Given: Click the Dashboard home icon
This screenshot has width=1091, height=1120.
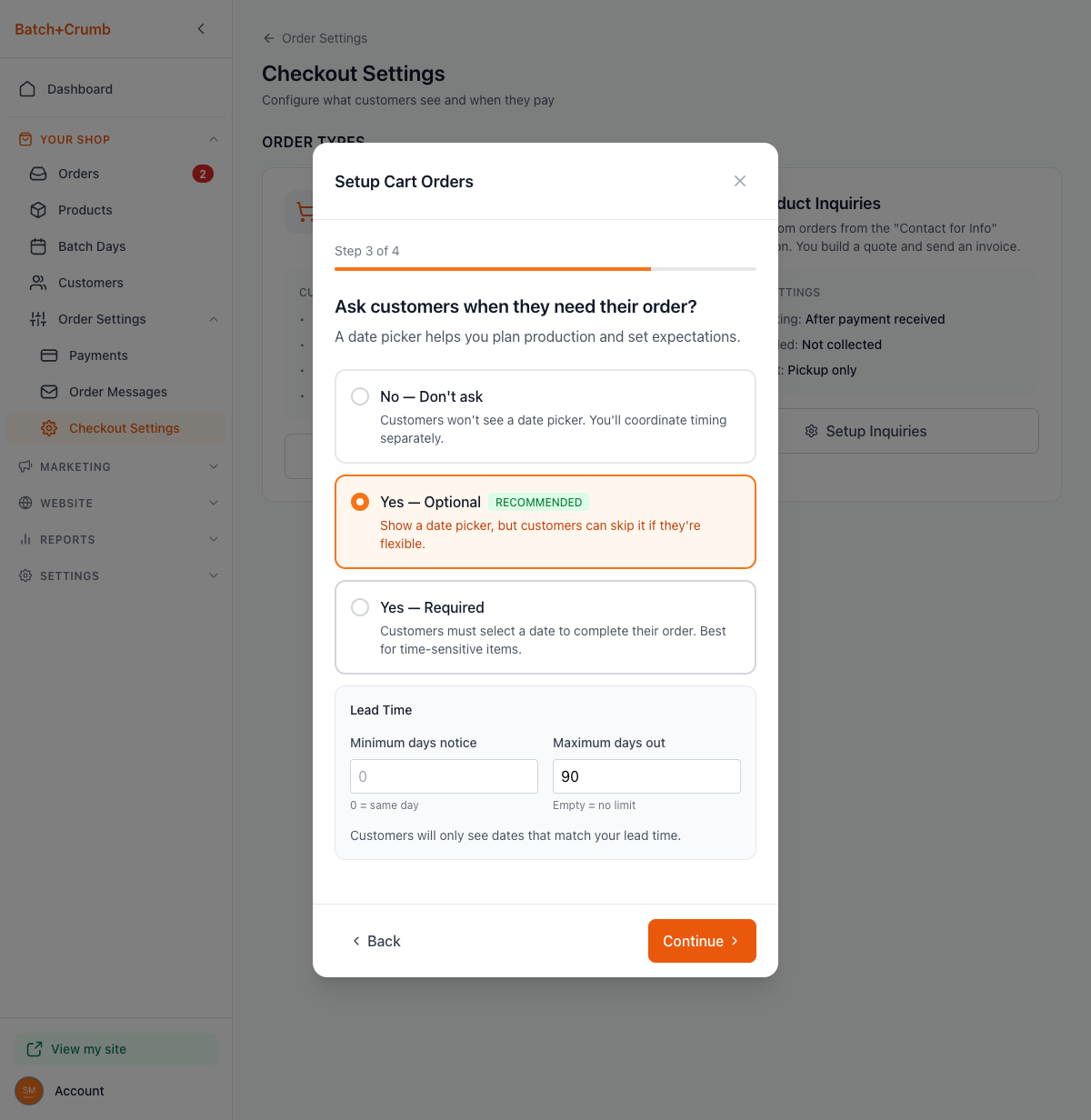Looking at the screenshot, I should coord(27,89).
